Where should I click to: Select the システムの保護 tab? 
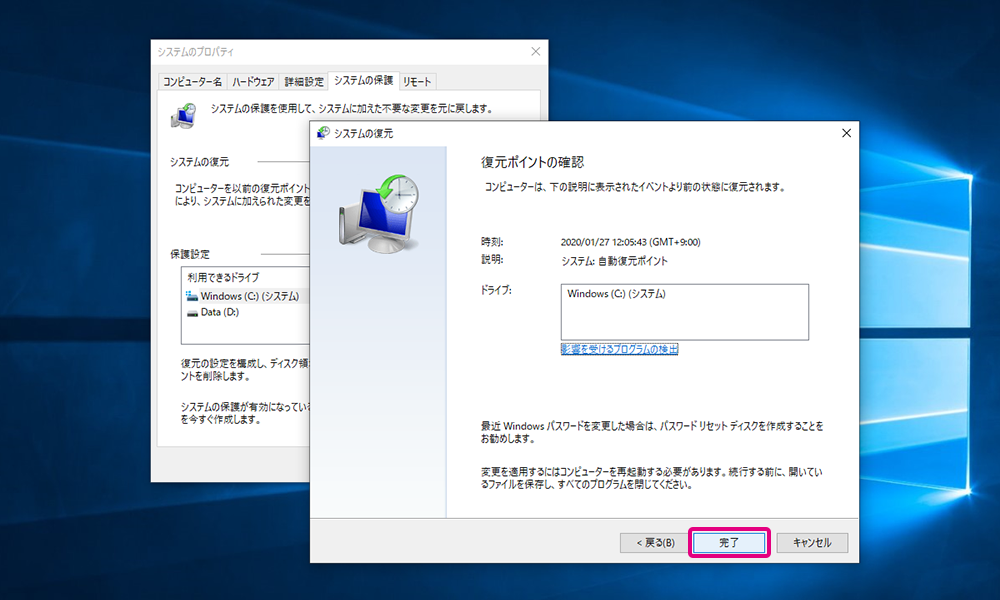pyautogui.click(x=364, y=80)
